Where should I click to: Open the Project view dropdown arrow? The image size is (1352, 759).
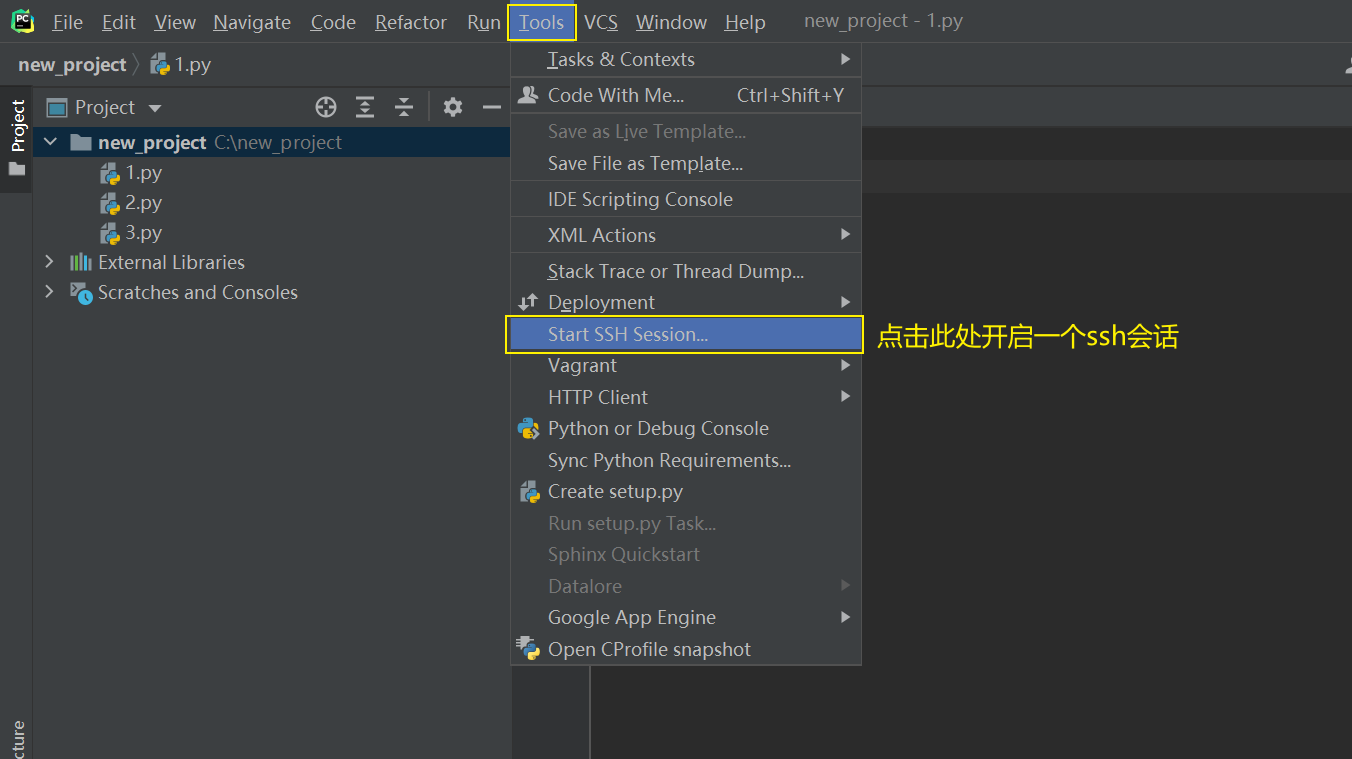(x=154, y=108)
